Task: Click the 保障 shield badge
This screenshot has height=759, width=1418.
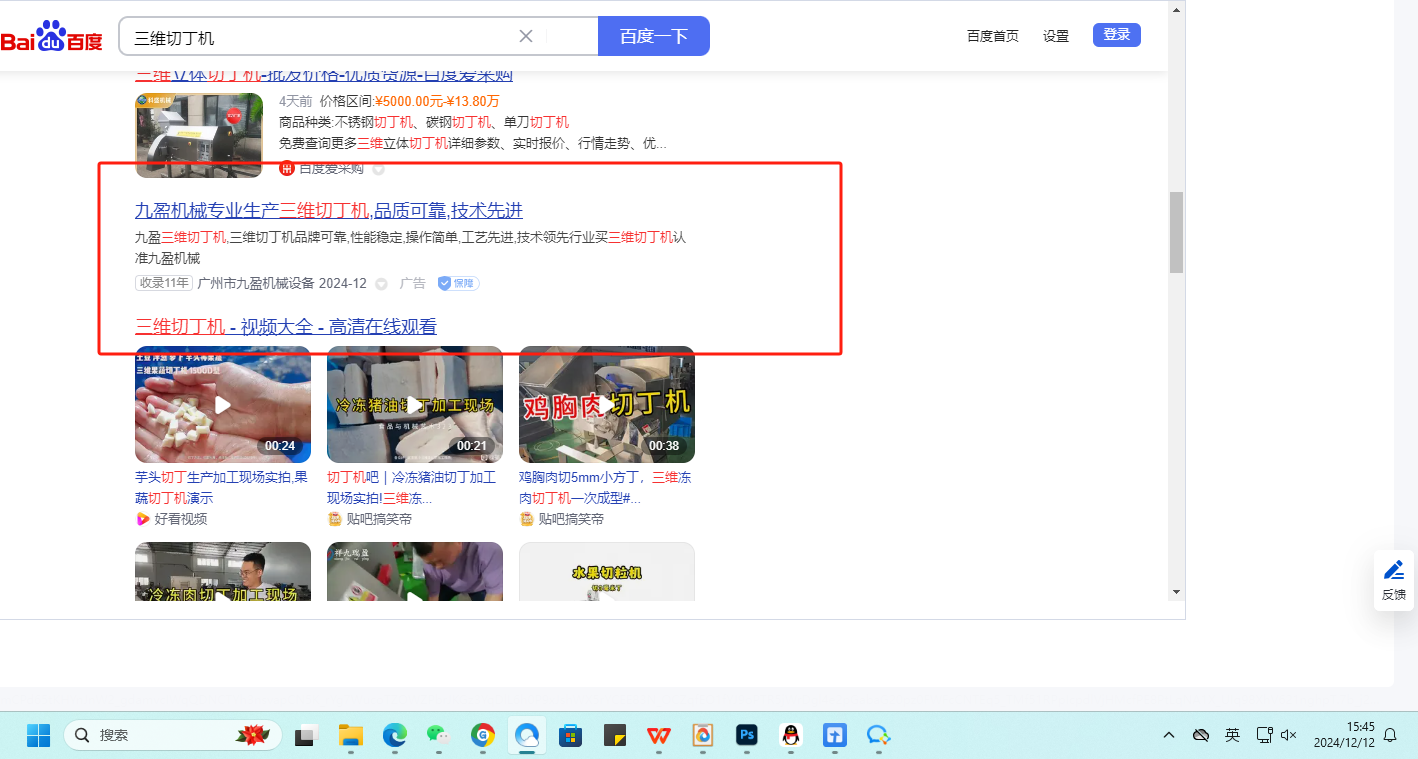Action: (x=458, y=283)
